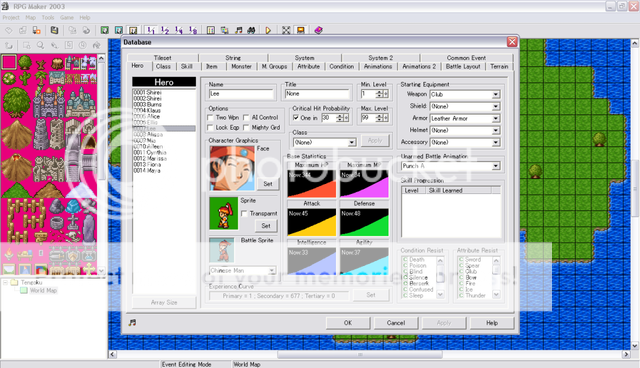Set map zoom to 1/8 scale

pos(193,30)
